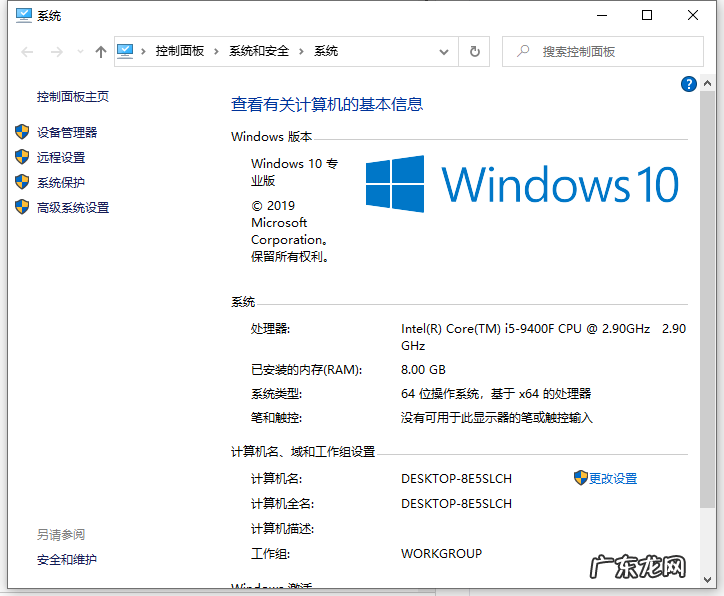Viewport: 724px width, 596px height.
Task: Click the shield icon beside 远程设置
Action: click(x=22, y=157)
